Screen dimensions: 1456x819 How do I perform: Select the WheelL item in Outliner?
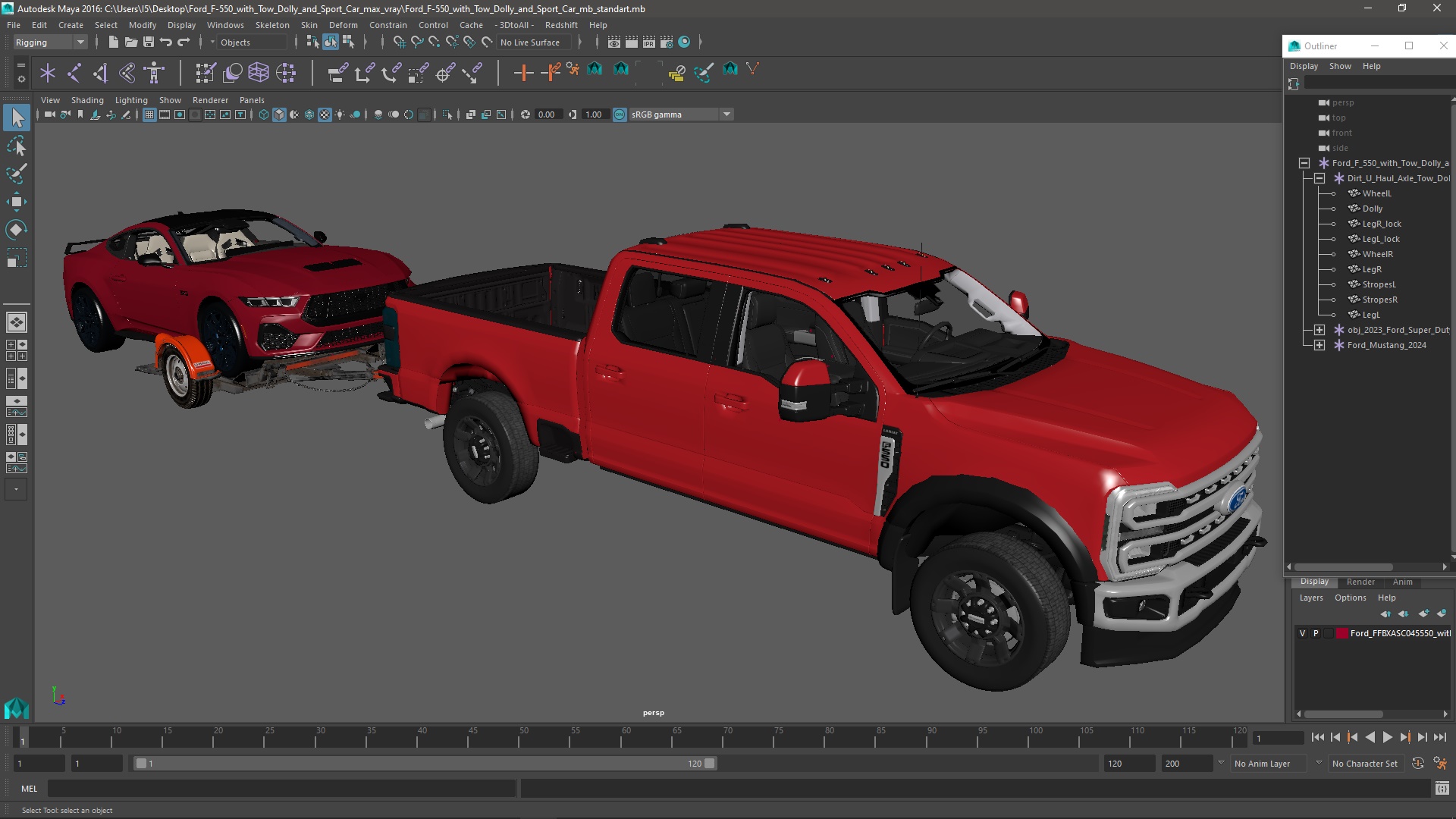(1376, 193)
